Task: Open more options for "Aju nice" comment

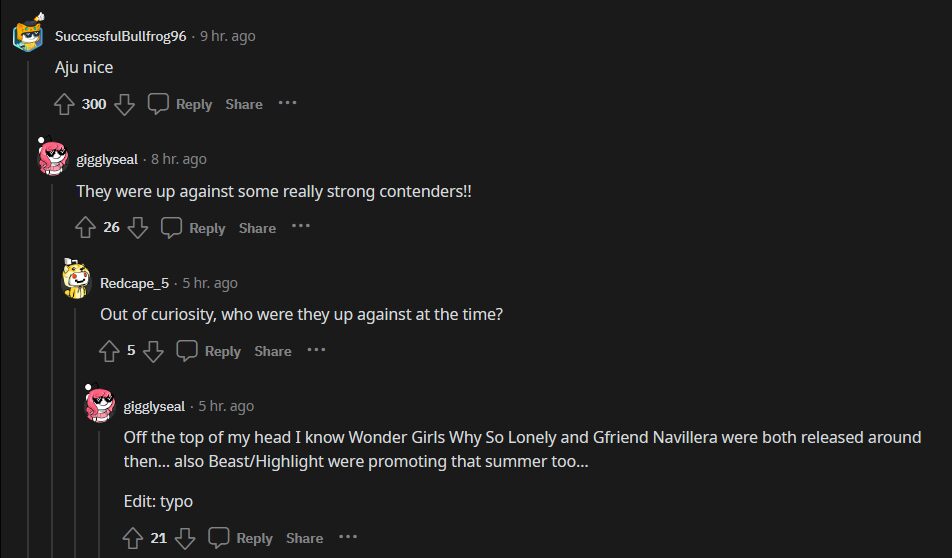Action: point(287,103)
